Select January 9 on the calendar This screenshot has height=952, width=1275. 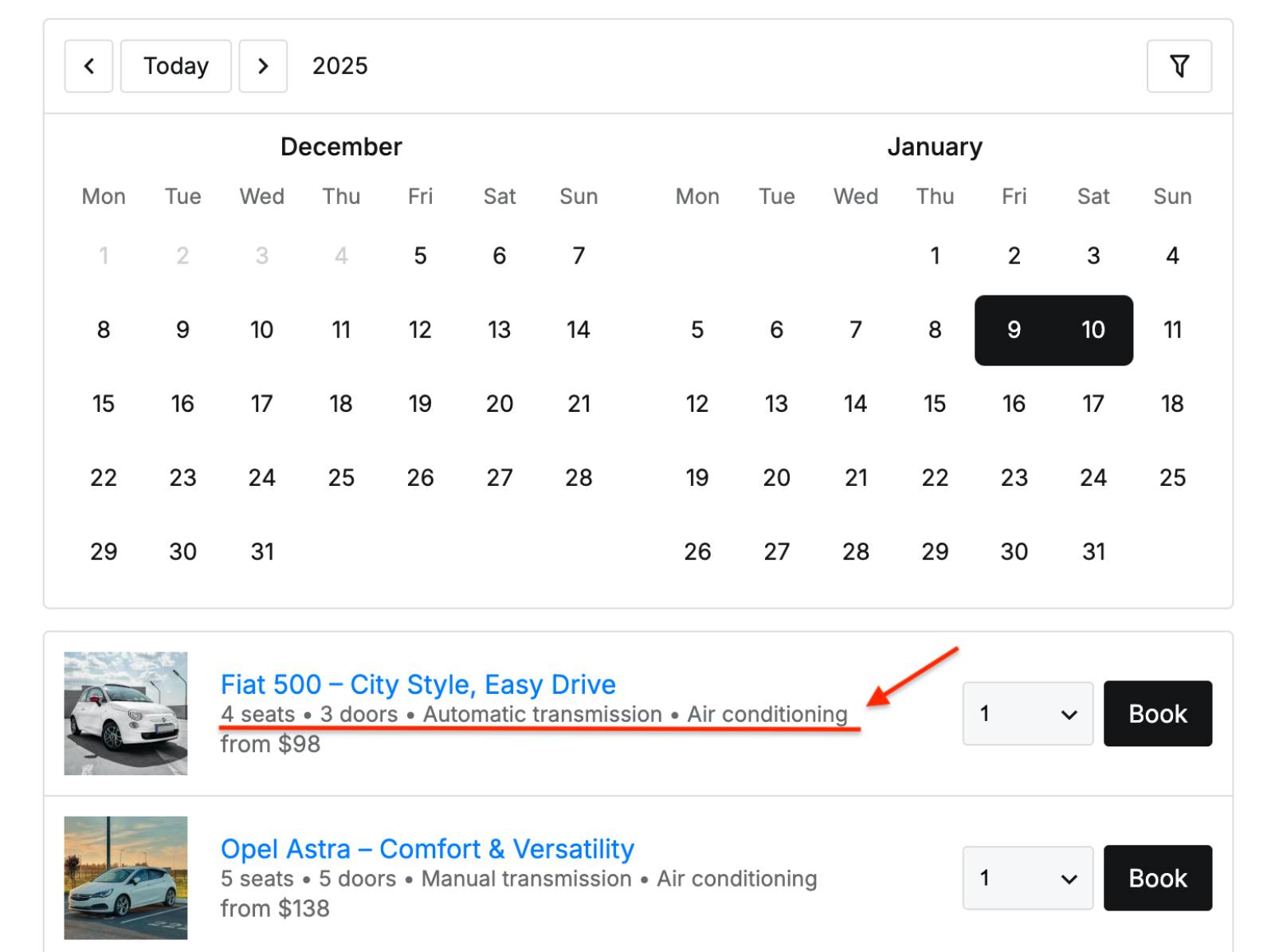coord(1014,330)
